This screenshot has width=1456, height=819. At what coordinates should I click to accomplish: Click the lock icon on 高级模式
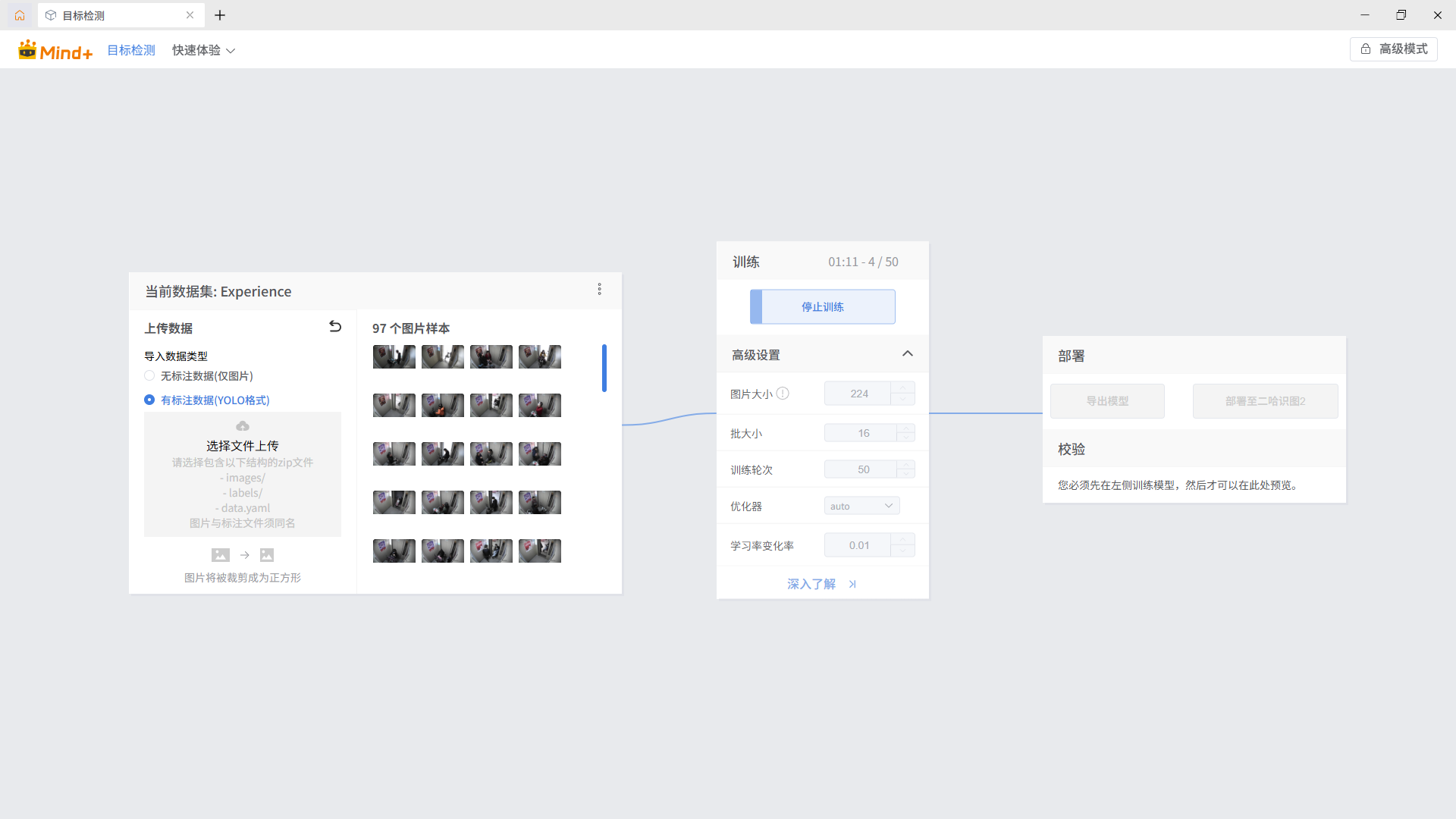point(1365,49)
